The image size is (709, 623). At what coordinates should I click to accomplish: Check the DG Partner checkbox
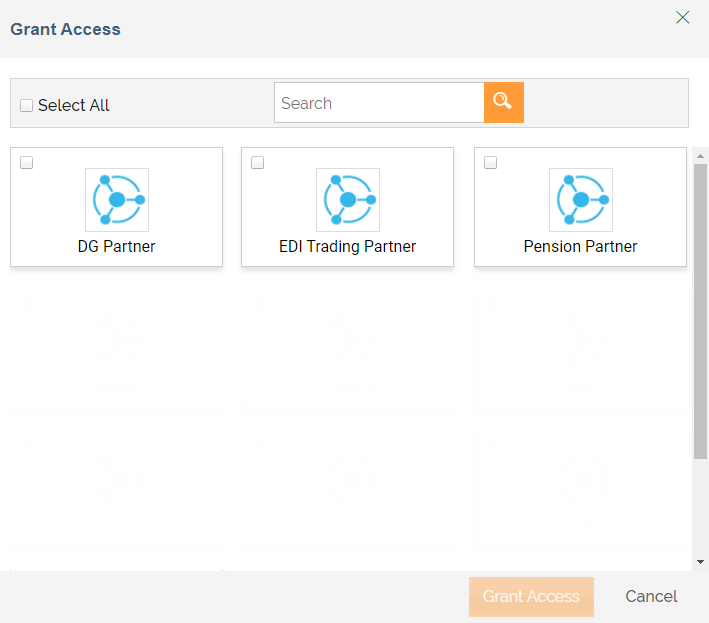[27, 163]
